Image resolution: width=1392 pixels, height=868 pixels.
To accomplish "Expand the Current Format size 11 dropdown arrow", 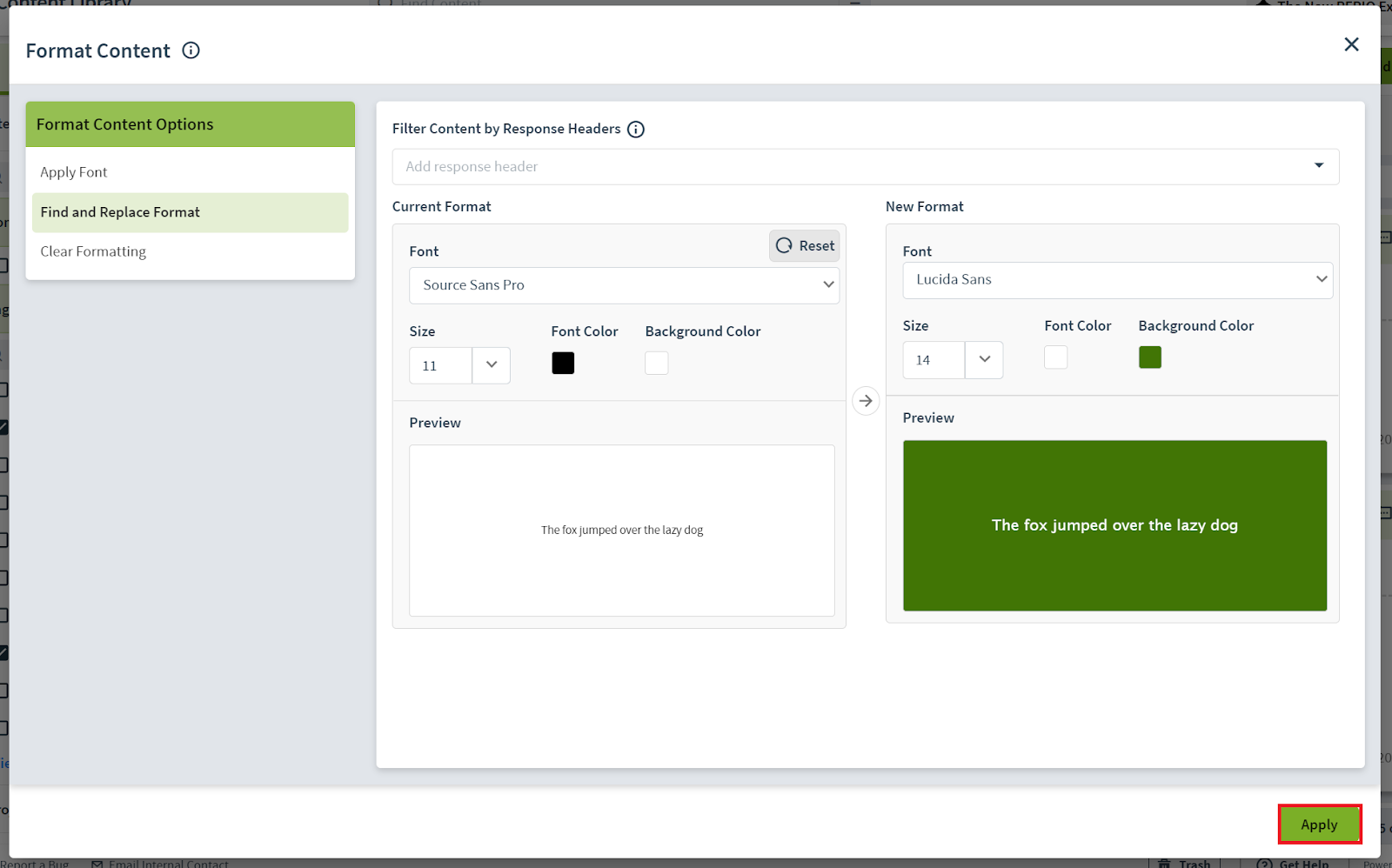I will pos(492,365).
